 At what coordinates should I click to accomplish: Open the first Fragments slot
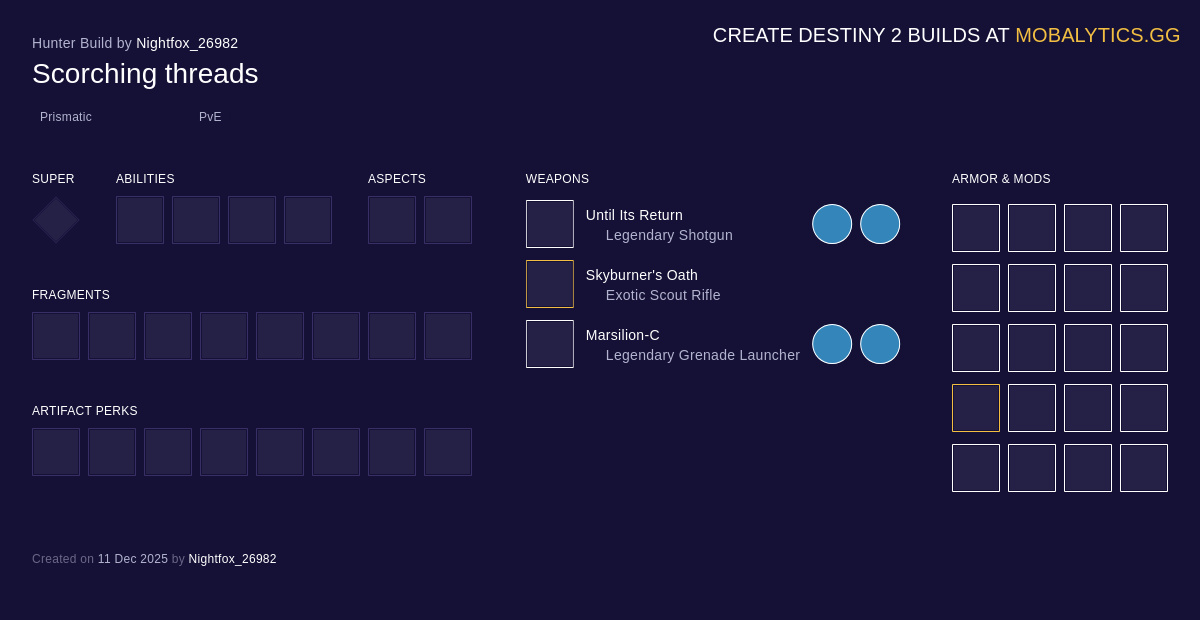[56, 336]
